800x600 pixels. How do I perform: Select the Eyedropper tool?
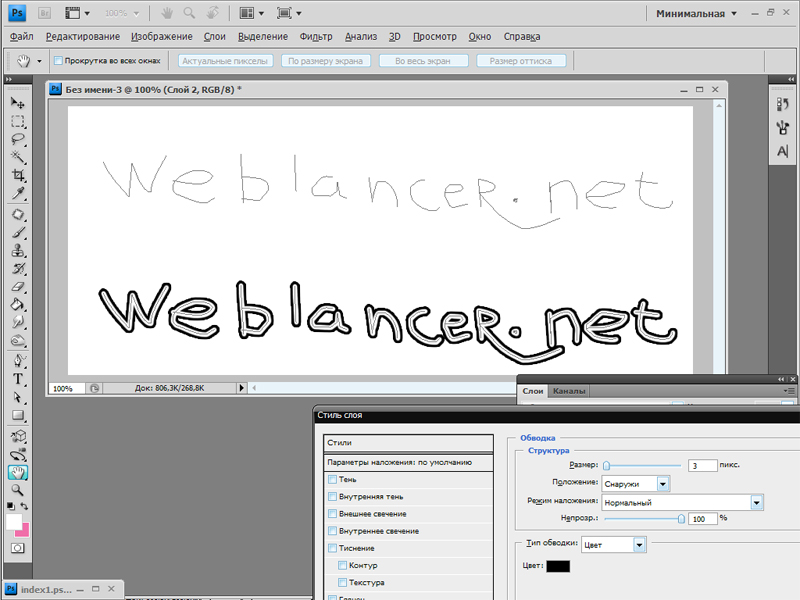click(18, 193)
